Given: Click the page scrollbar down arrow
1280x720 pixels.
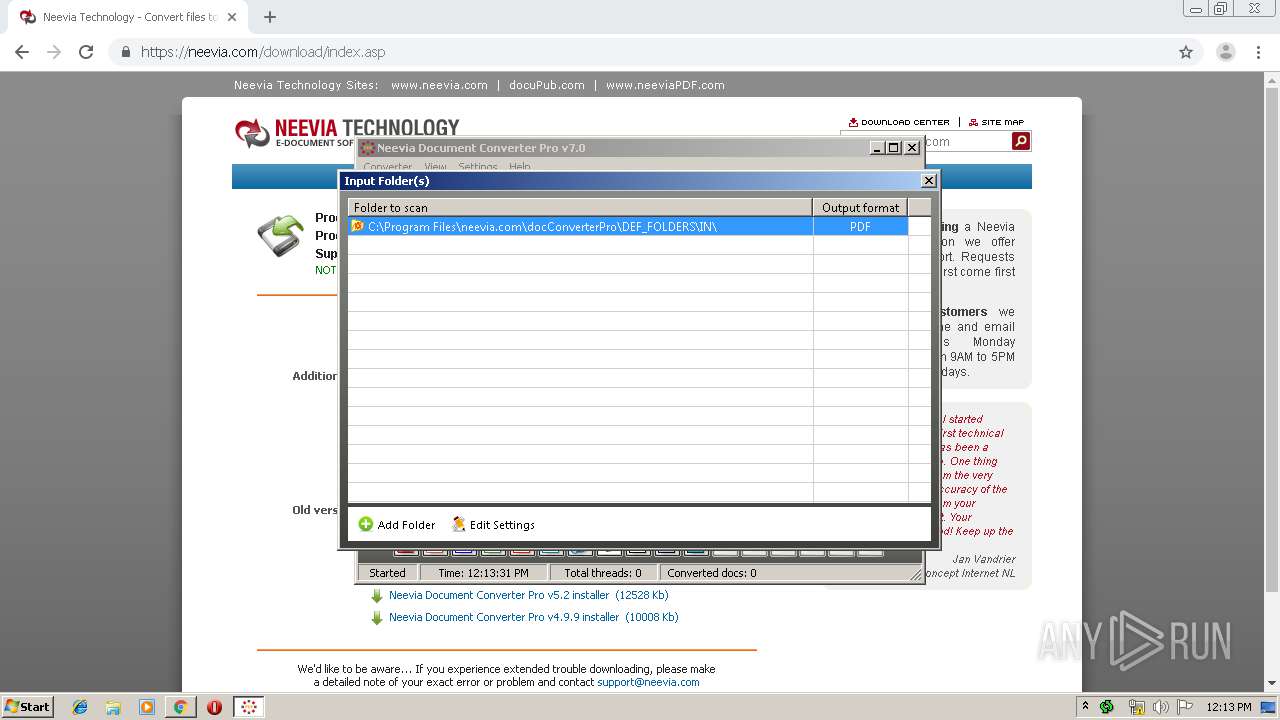Looking at the screenshot, I should click(1271, 684).
